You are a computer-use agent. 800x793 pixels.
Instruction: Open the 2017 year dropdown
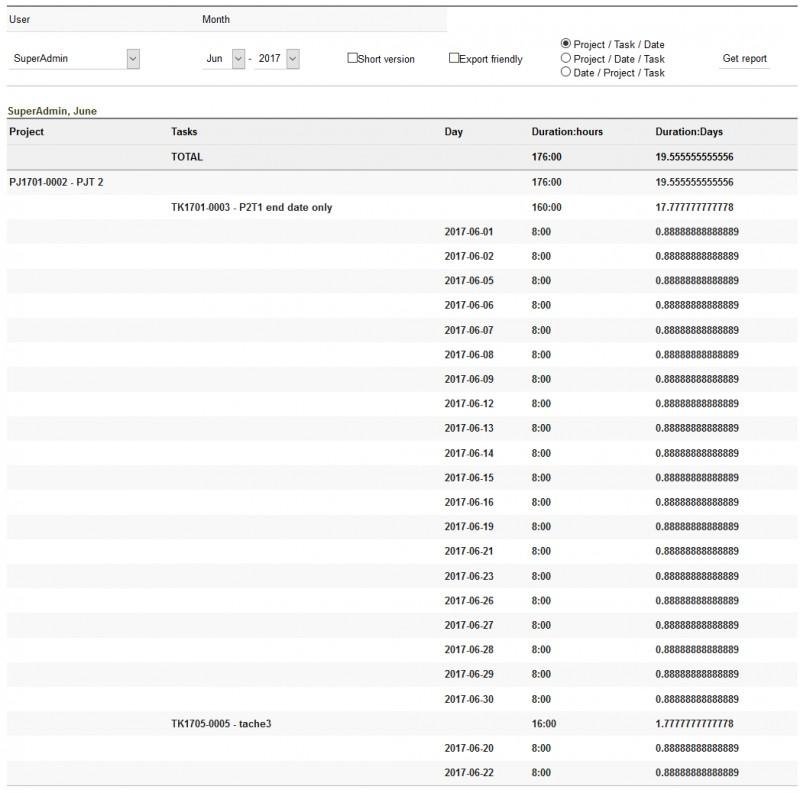275,57
